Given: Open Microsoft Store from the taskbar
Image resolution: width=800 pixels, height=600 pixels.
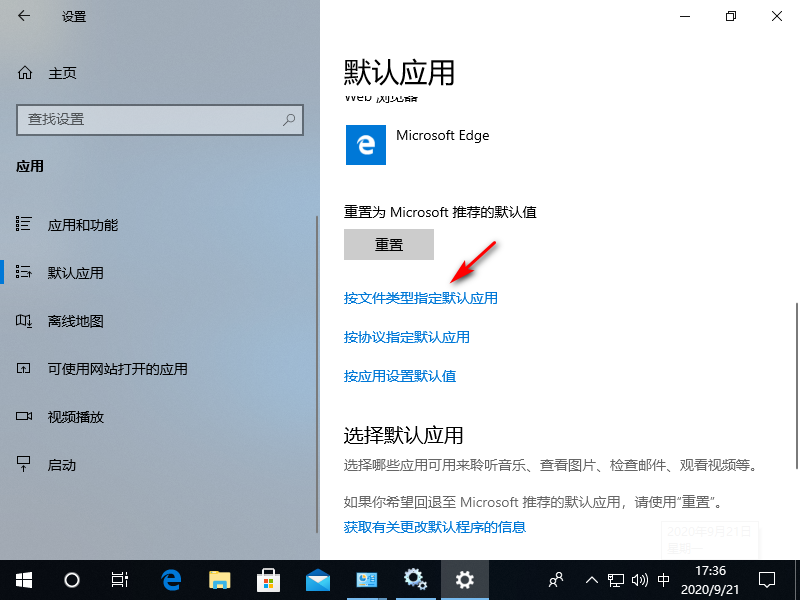Looking at the screenshot, I should point(268,579).
